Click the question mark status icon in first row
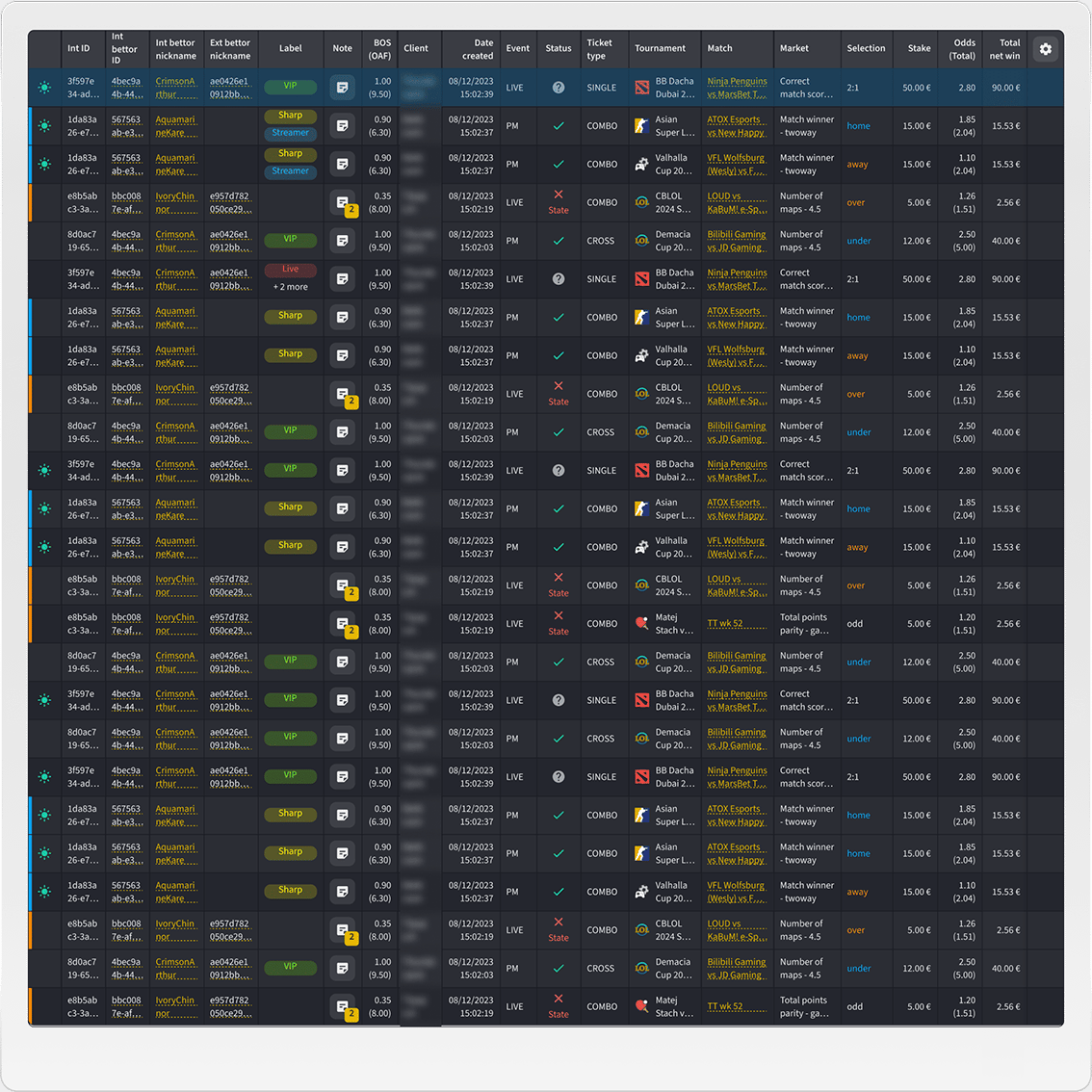Image resolution: width=1092 pixels, height=1092 pixels. click(x=559, y=88)
